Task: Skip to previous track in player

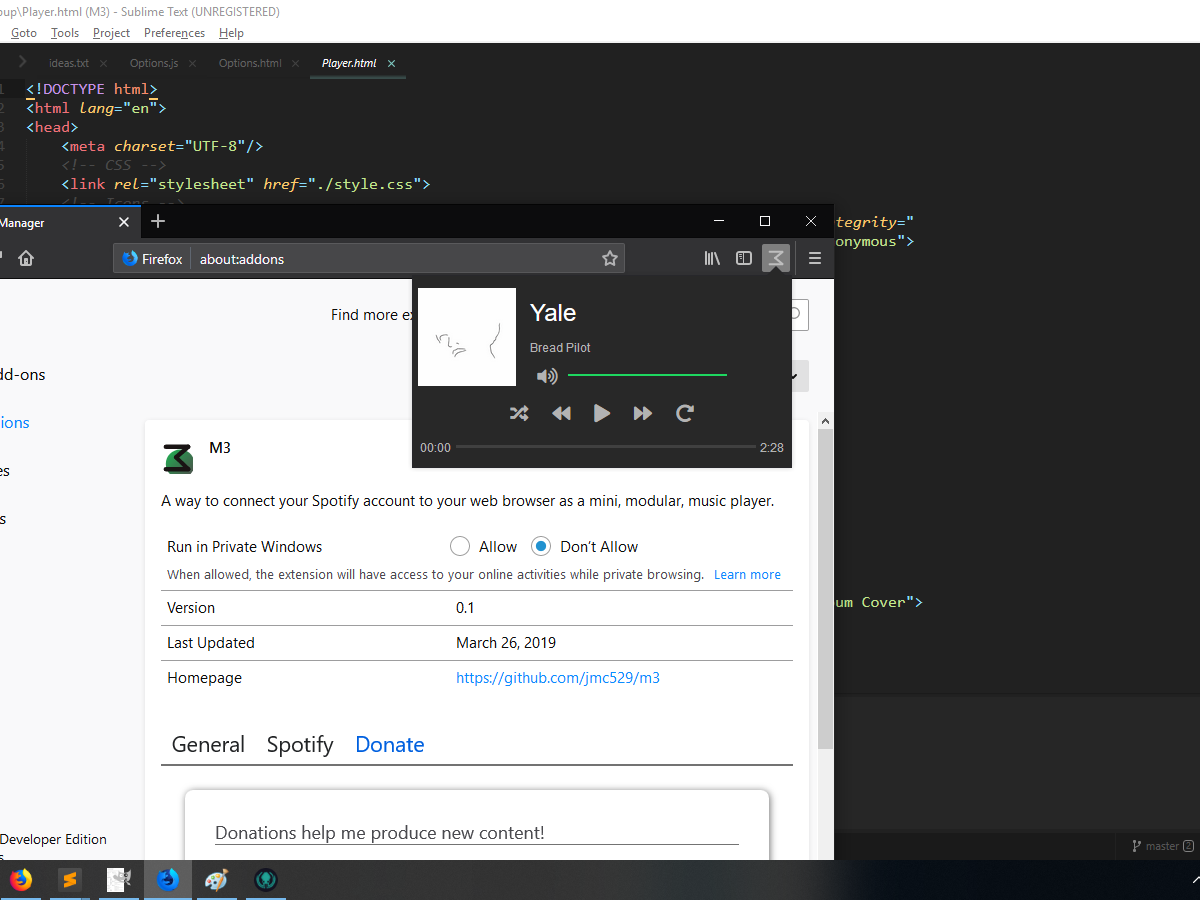Action: point(561,413)
